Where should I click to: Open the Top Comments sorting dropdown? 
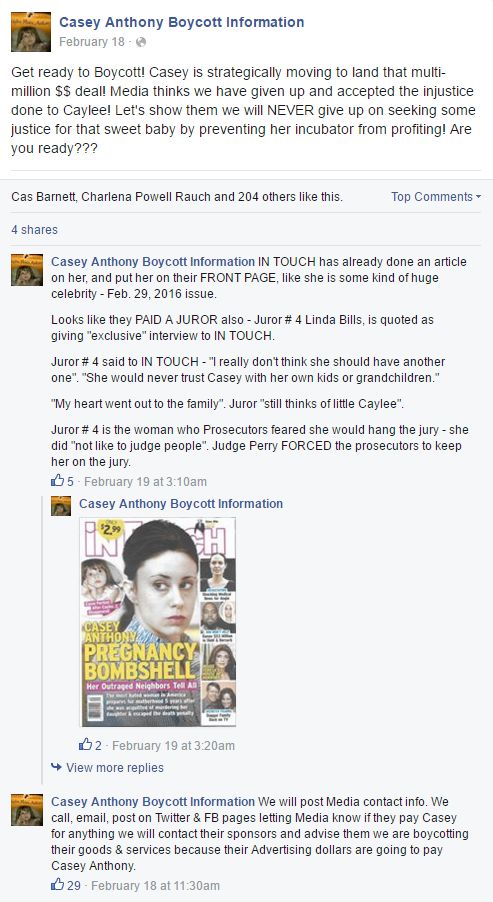[436, 197]
